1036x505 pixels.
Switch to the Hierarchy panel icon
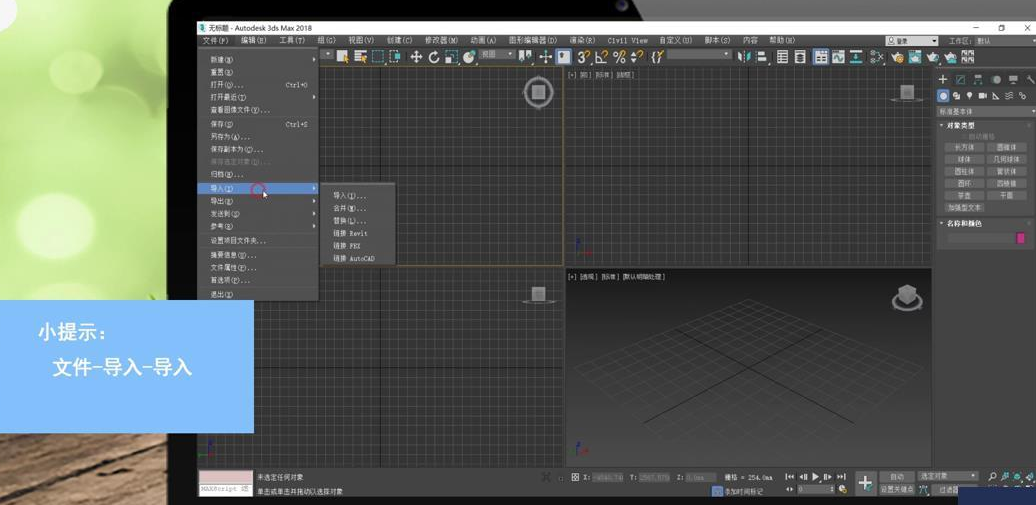click(x=977, y=79)
